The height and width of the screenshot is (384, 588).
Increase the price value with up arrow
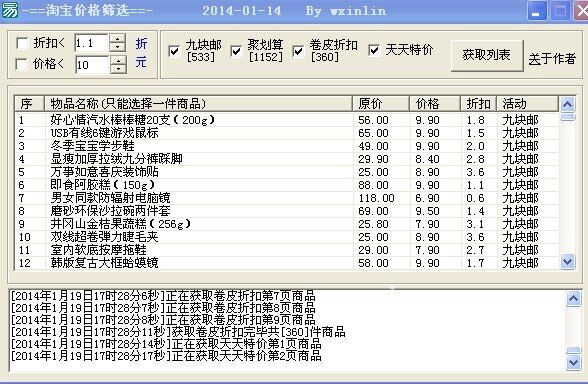pos(118,60)
